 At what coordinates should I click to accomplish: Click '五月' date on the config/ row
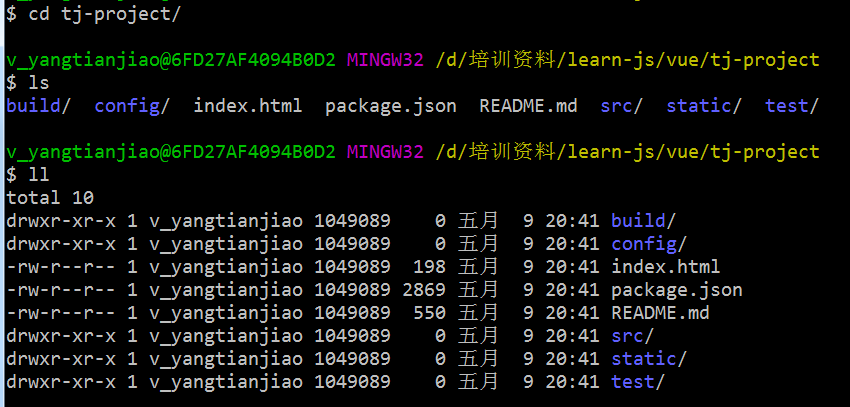click(478, 243)
